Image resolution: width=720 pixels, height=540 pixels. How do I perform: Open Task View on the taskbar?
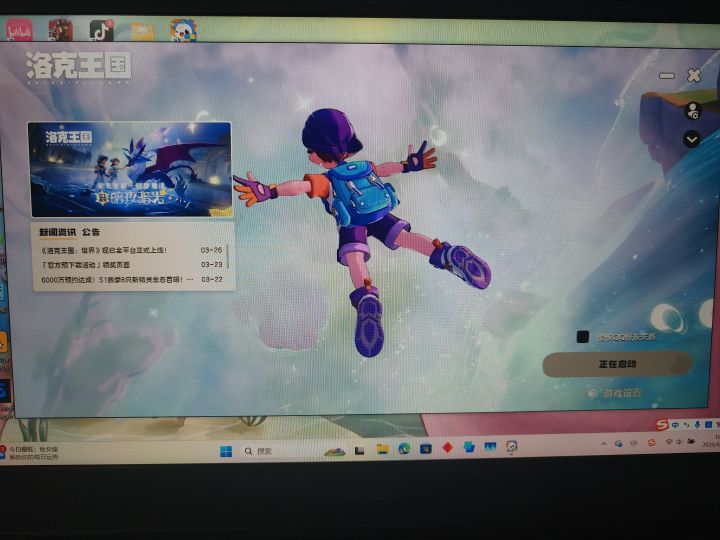(x=360, y=451)
